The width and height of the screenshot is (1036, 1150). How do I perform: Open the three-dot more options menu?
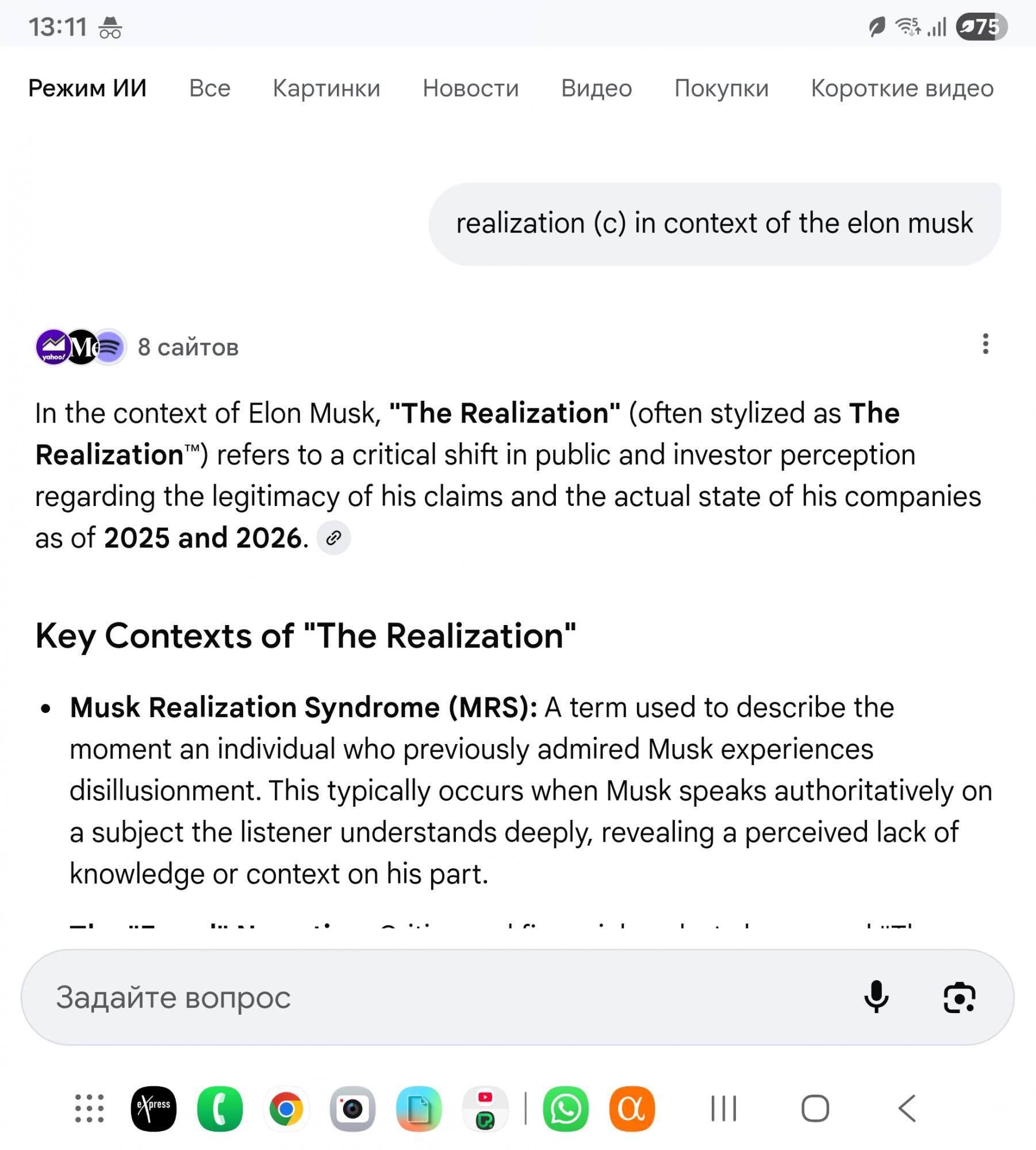point(985,344)
